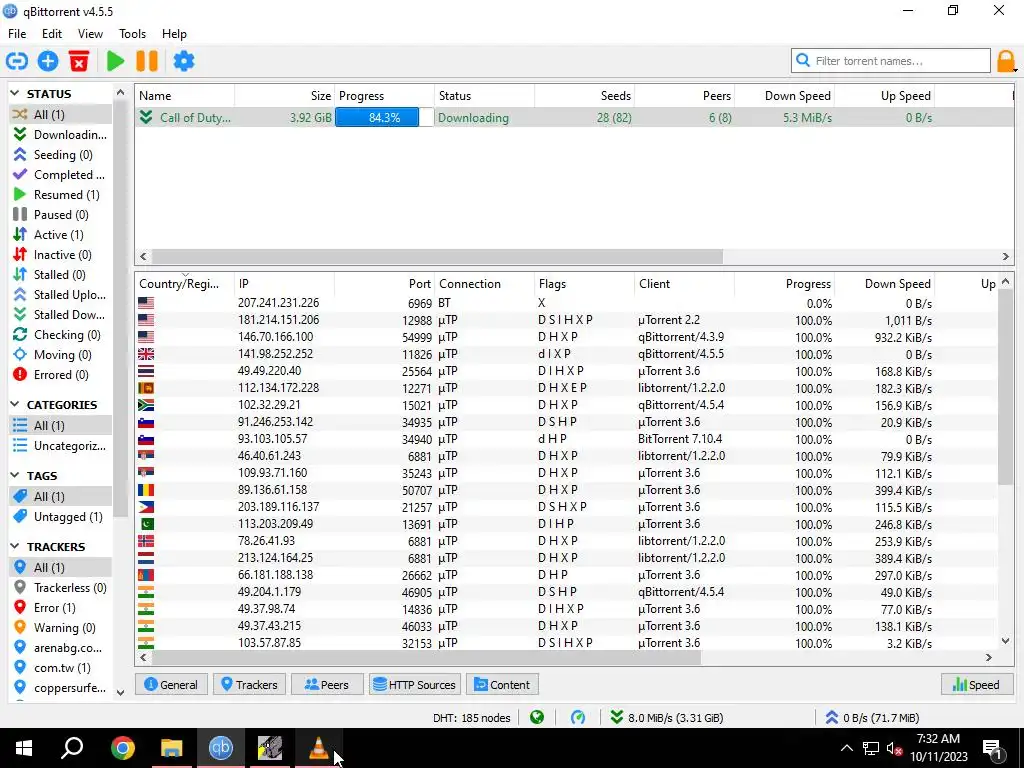1024x768 pixels.
Task: Switch to the Peers tab
Action: tap(327, 685)
